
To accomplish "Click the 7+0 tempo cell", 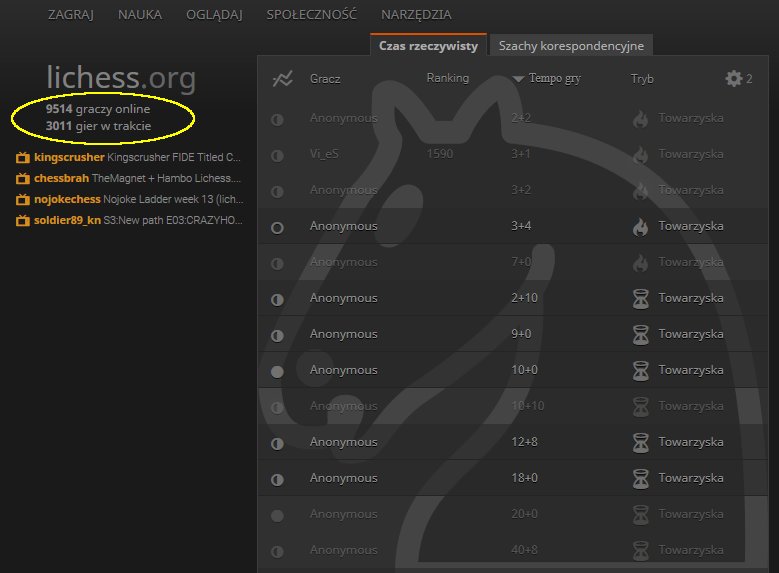I will coord(521,262).
